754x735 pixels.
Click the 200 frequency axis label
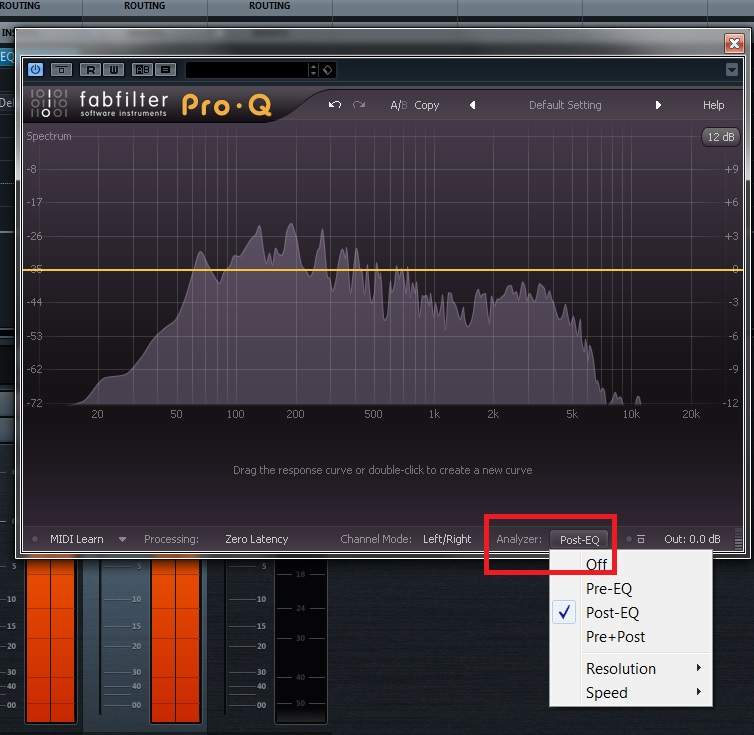(295, 414)
